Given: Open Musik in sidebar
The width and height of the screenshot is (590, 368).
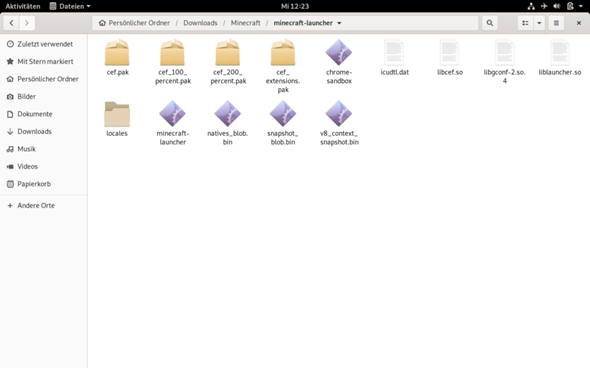Looking at the screenshot, I should click(x=44, y=149).
